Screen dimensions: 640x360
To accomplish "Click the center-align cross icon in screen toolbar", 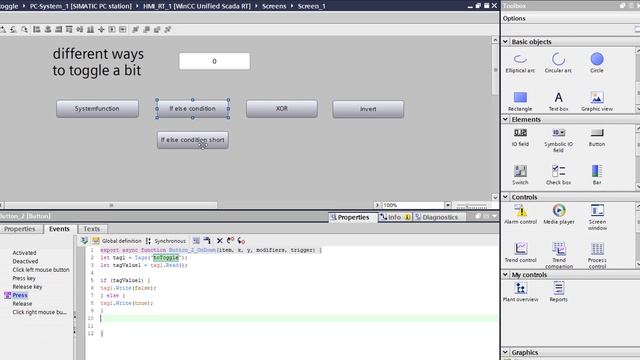I will (101, 29).
